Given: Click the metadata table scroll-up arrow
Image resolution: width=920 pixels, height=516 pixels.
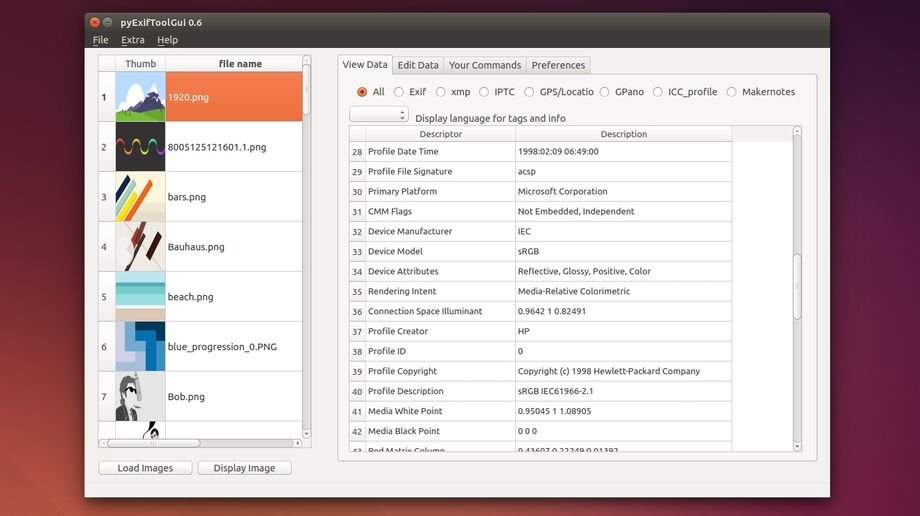Looking at the screenshot, I should tap(797, 132).
